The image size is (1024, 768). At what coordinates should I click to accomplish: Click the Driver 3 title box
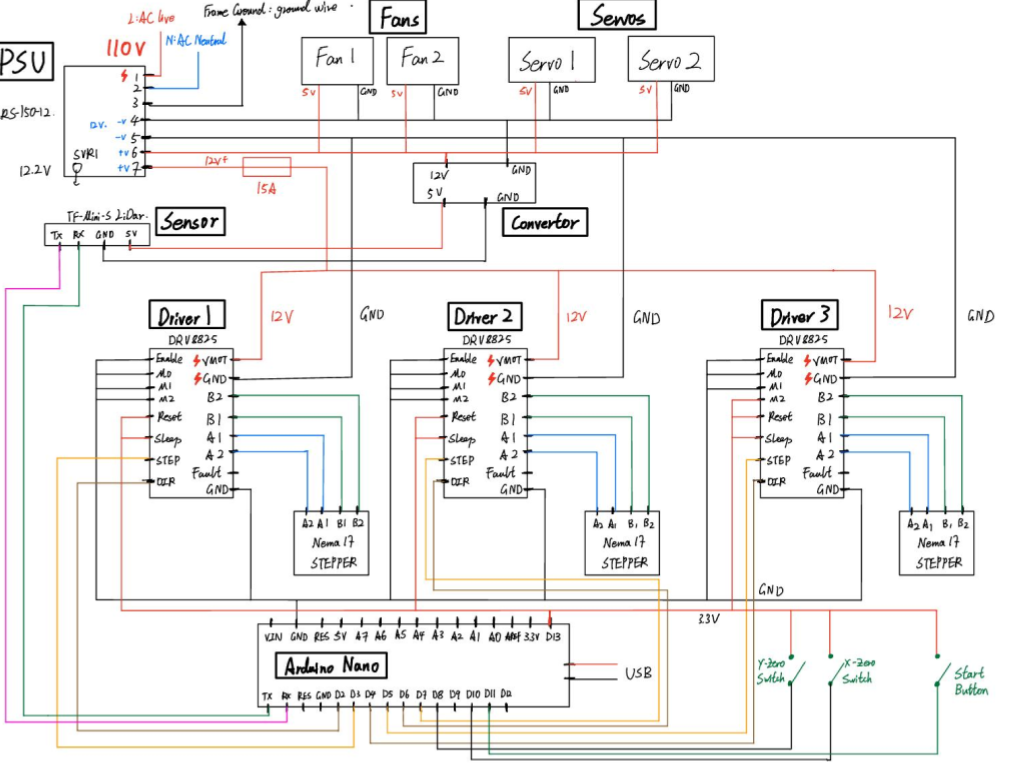point(799,315)
